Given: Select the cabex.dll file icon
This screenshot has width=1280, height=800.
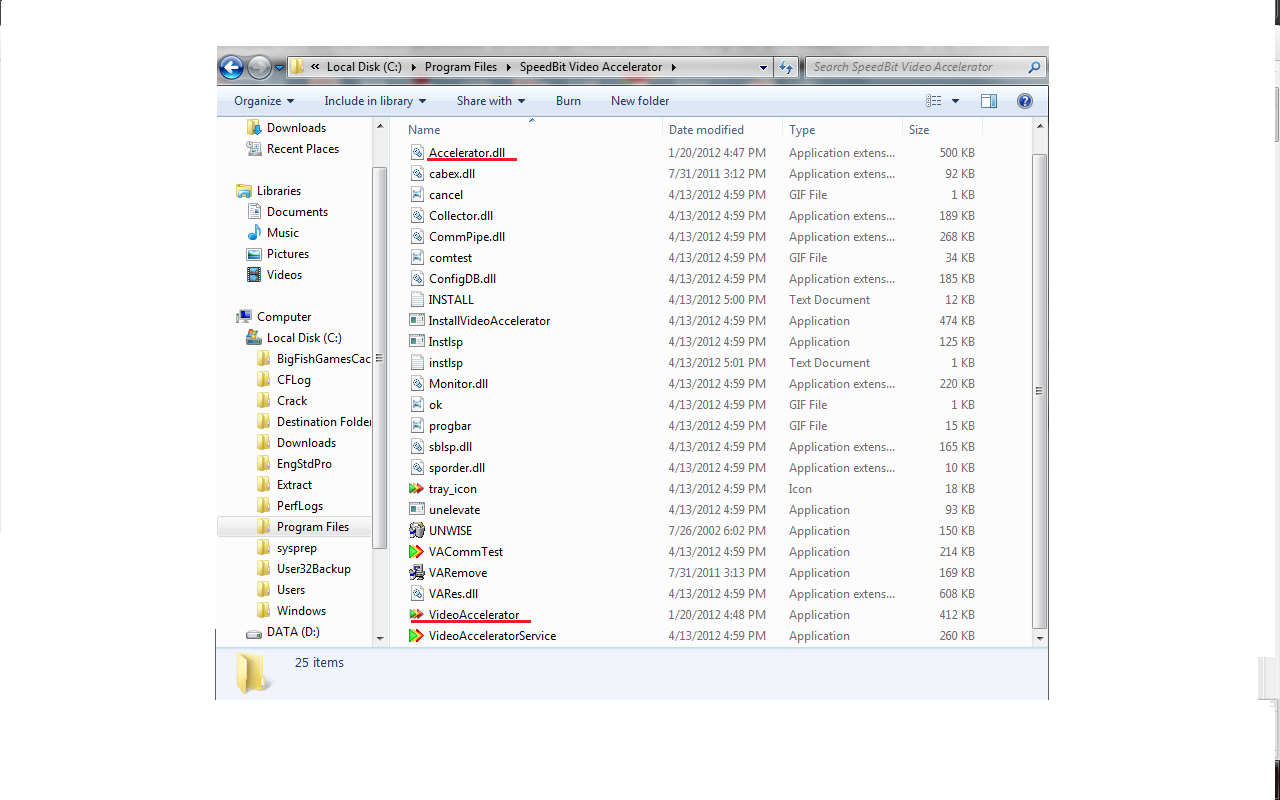Looking at the screenshot, I should 418,174.
